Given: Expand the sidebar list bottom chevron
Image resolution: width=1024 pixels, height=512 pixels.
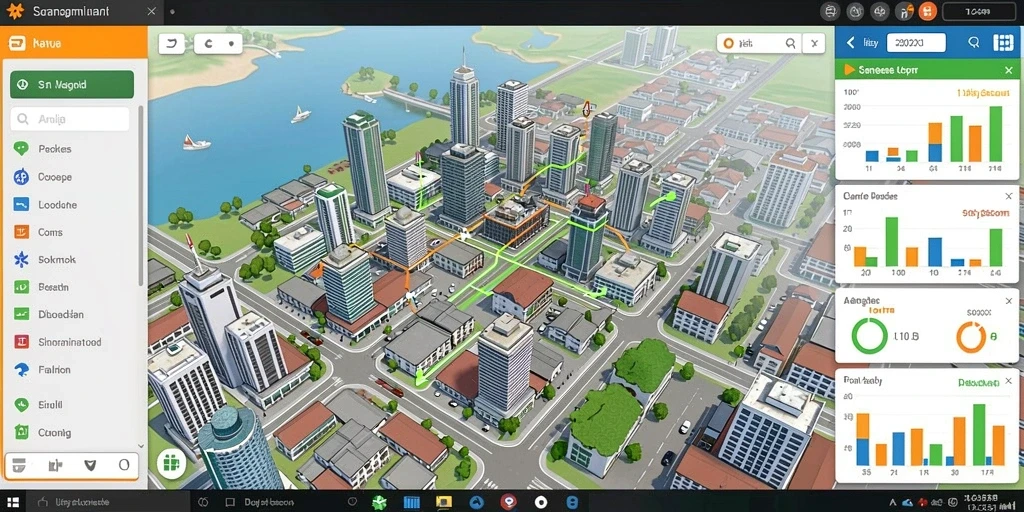Looking at the screenshot, I should click(x=142, y=445).
